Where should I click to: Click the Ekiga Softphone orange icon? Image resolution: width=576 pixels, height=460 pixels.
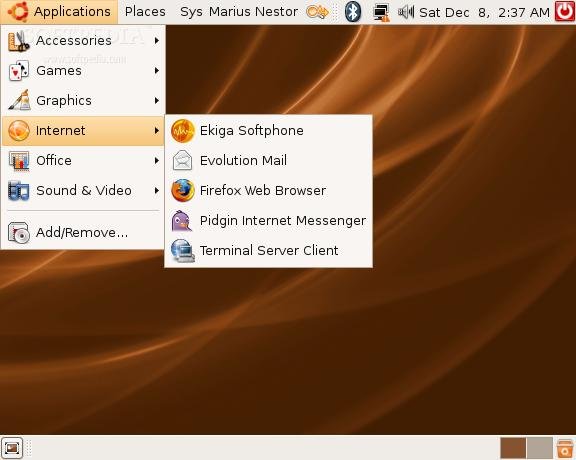click(x=183, y=131)
